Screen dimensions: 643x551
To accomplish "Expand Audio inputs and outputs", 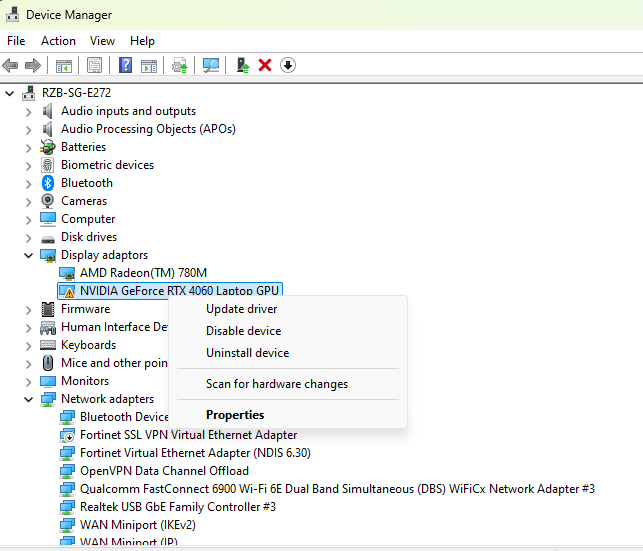I will click(x=28, y=112).
